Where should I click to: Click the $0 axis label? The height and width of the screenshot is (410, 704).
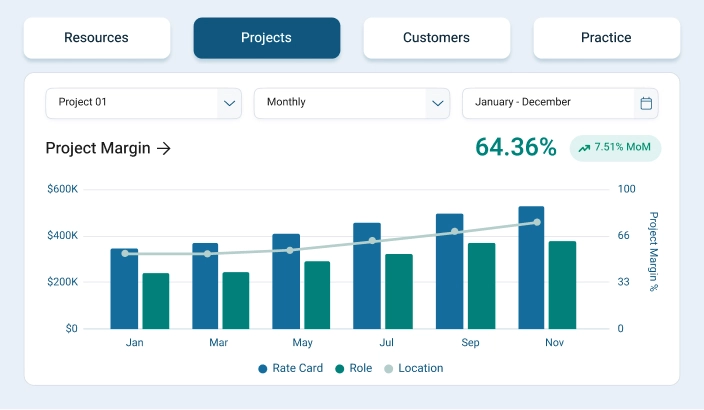(x=71, y=329)
